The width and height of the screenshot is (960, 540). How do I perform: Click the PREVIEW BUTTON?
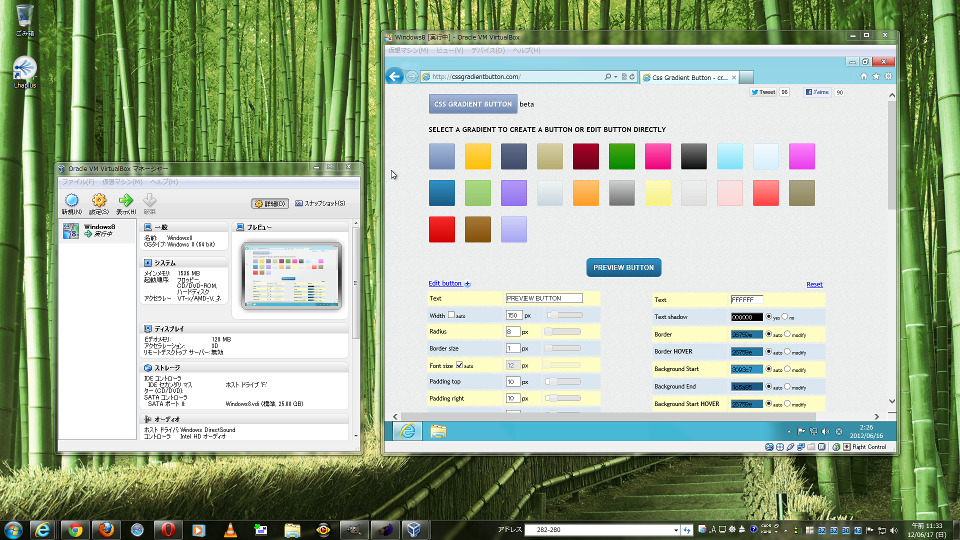pos(623,268)
